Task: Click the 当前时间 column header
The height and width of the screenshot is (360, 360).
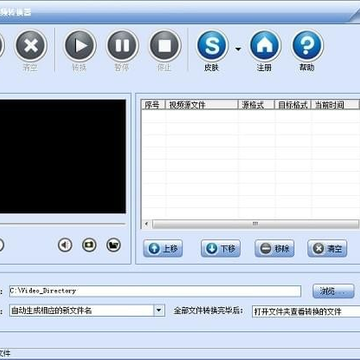Action: tap(335, 105)
